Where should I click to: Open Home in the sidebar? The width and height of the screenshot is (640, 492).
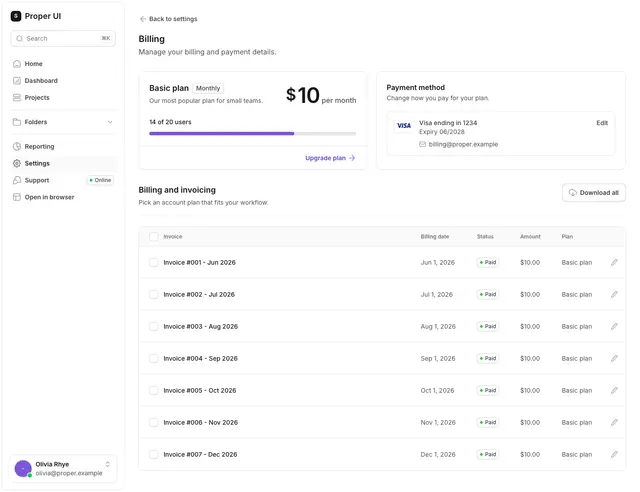pyautogui.click(x=63, y=64)
